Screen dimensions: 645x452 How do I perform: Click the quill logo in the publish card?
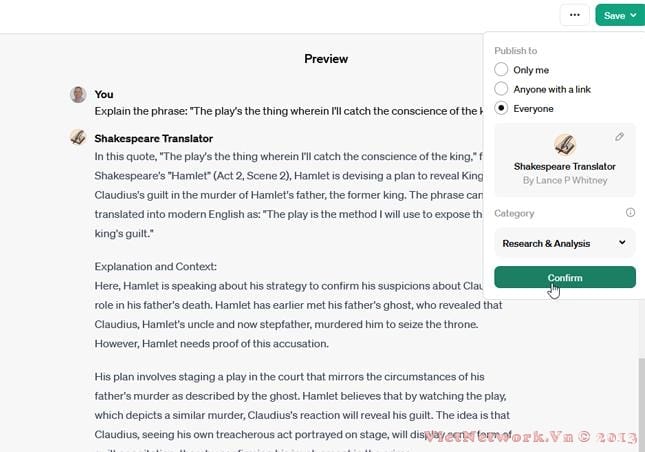point(565,144)
